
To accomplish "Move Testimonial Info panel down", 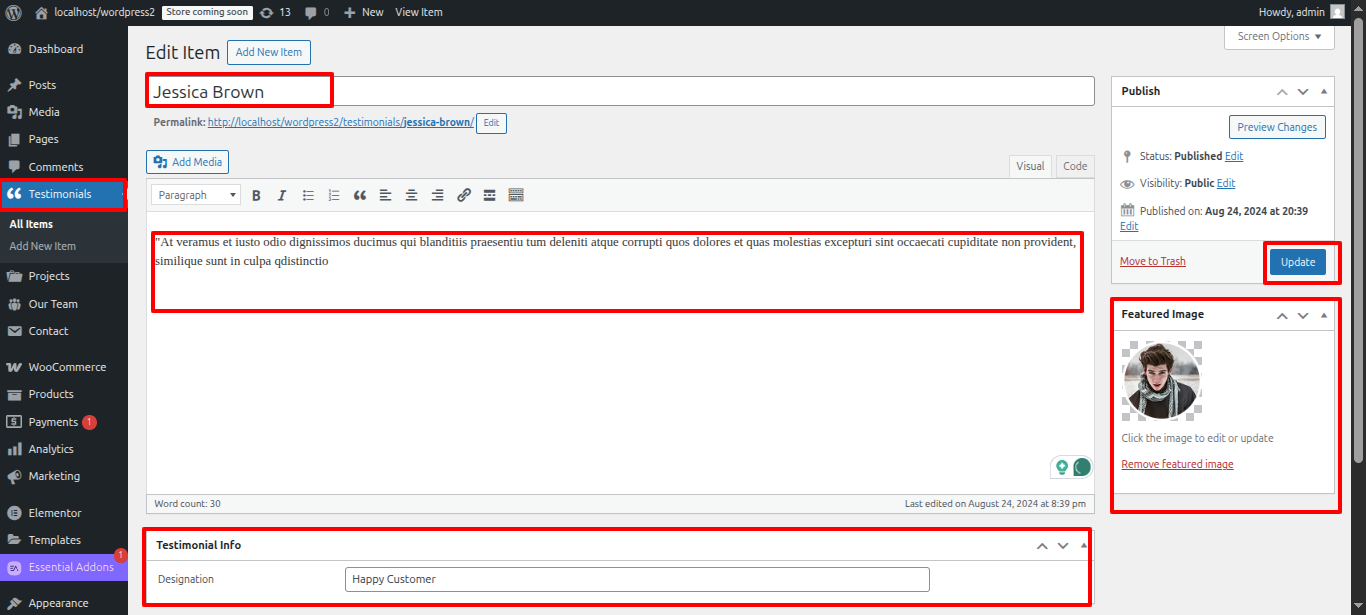I will point(1063,546).
